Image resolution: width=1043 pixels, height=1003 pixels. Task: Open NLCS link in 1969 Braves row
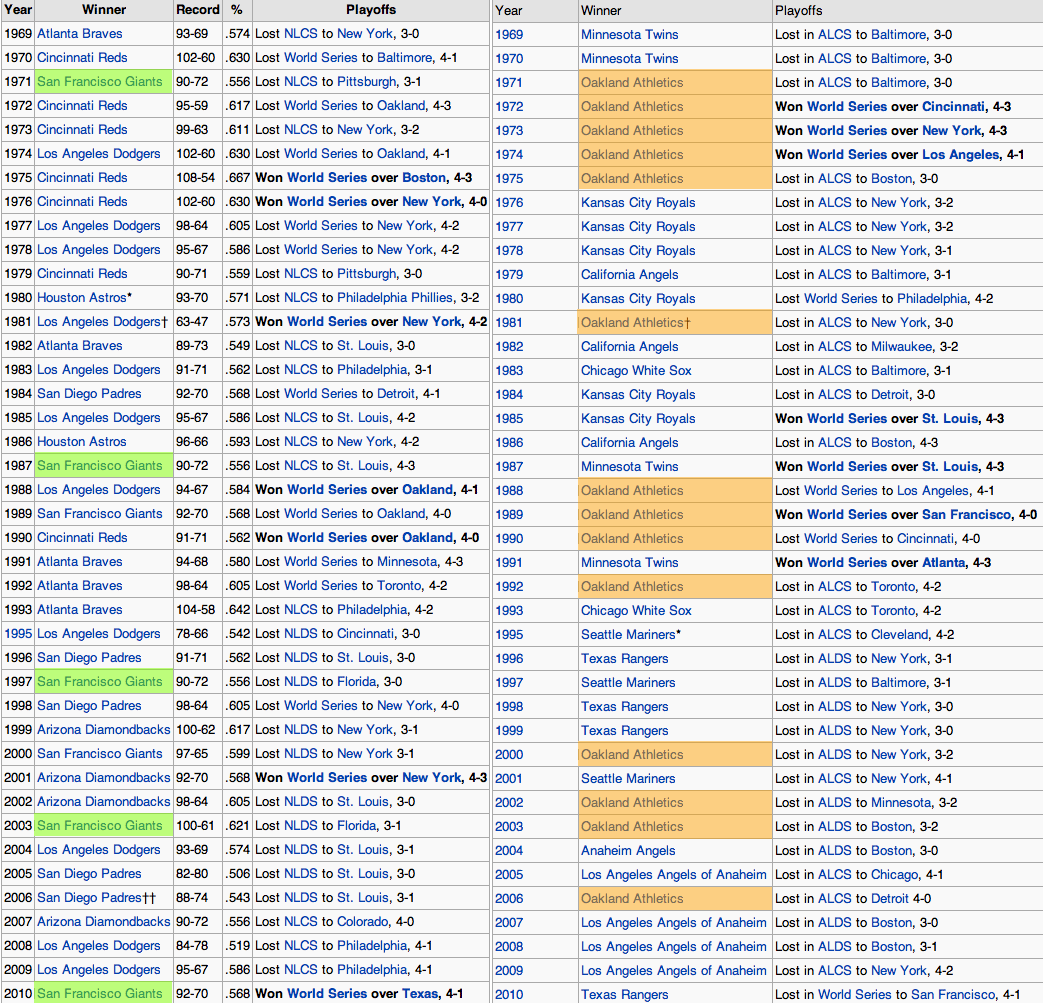point(301,34)
